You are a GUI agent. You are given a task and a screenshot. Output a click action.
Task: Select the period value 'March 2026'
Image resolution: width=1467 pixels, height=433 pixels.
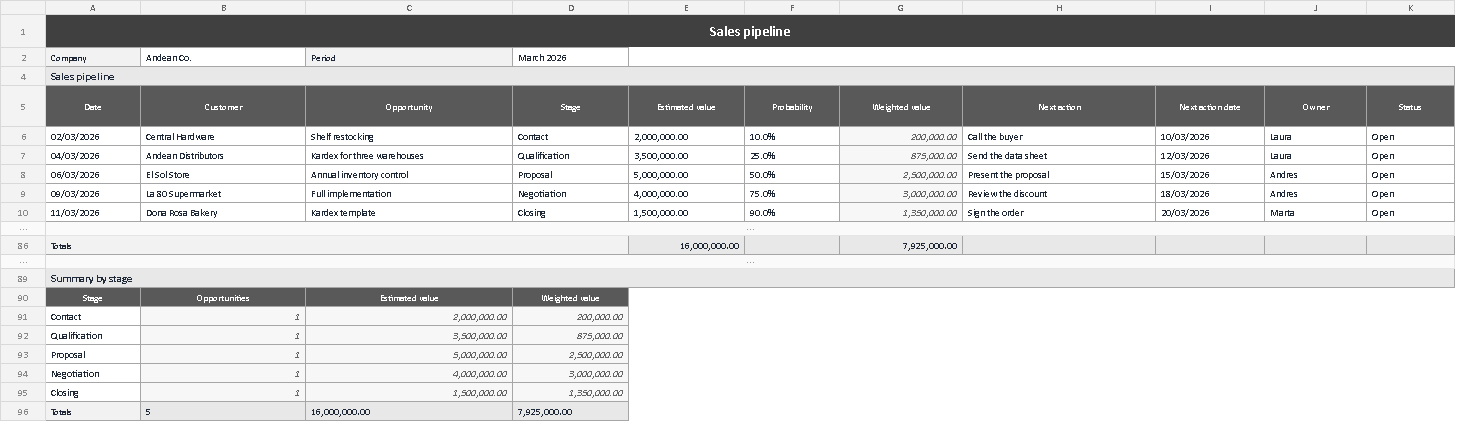[571, 58]
